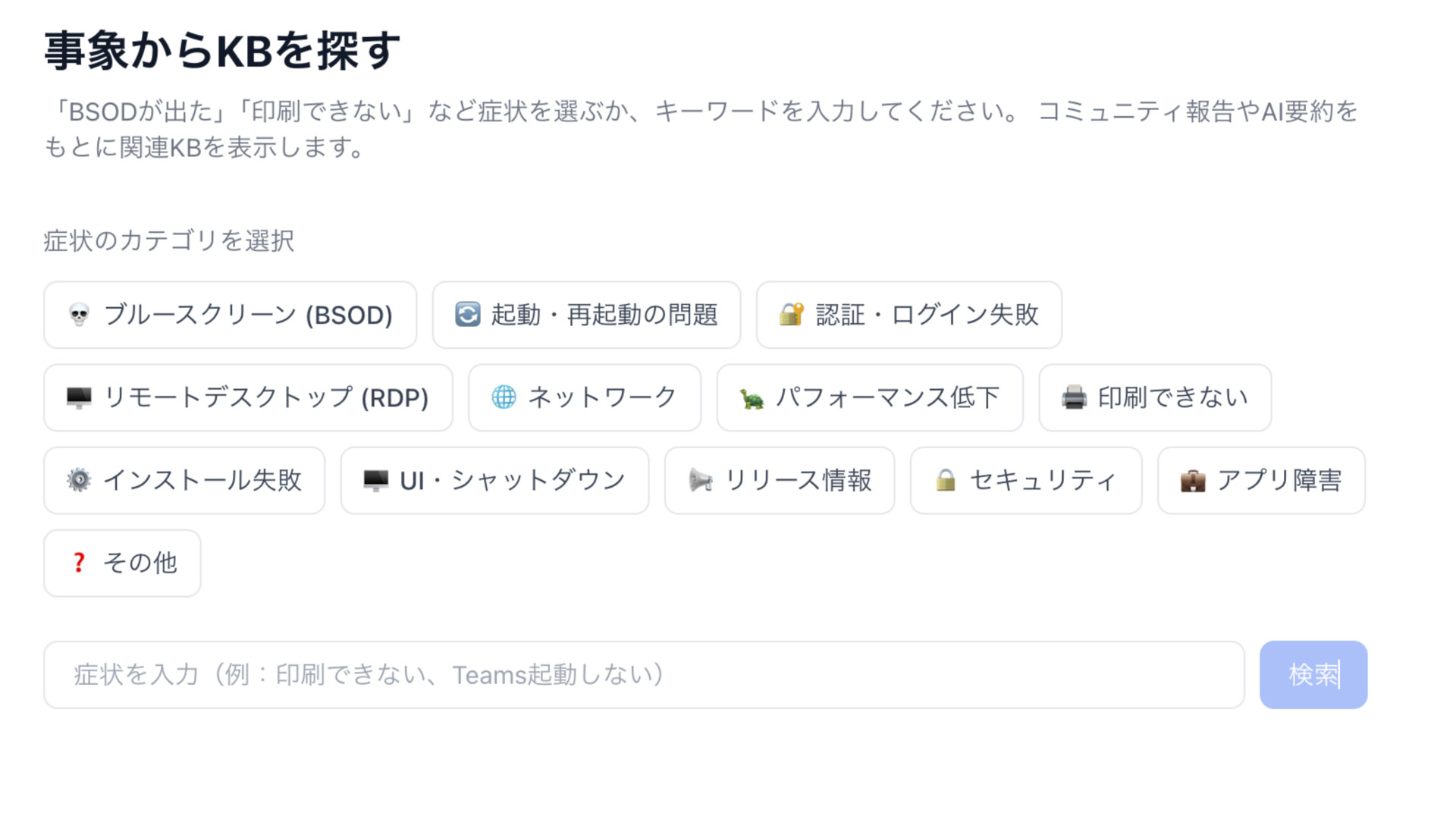Click the printer icon for 印刷できない
The image size is (1456, 835).
pos(1074,397)
